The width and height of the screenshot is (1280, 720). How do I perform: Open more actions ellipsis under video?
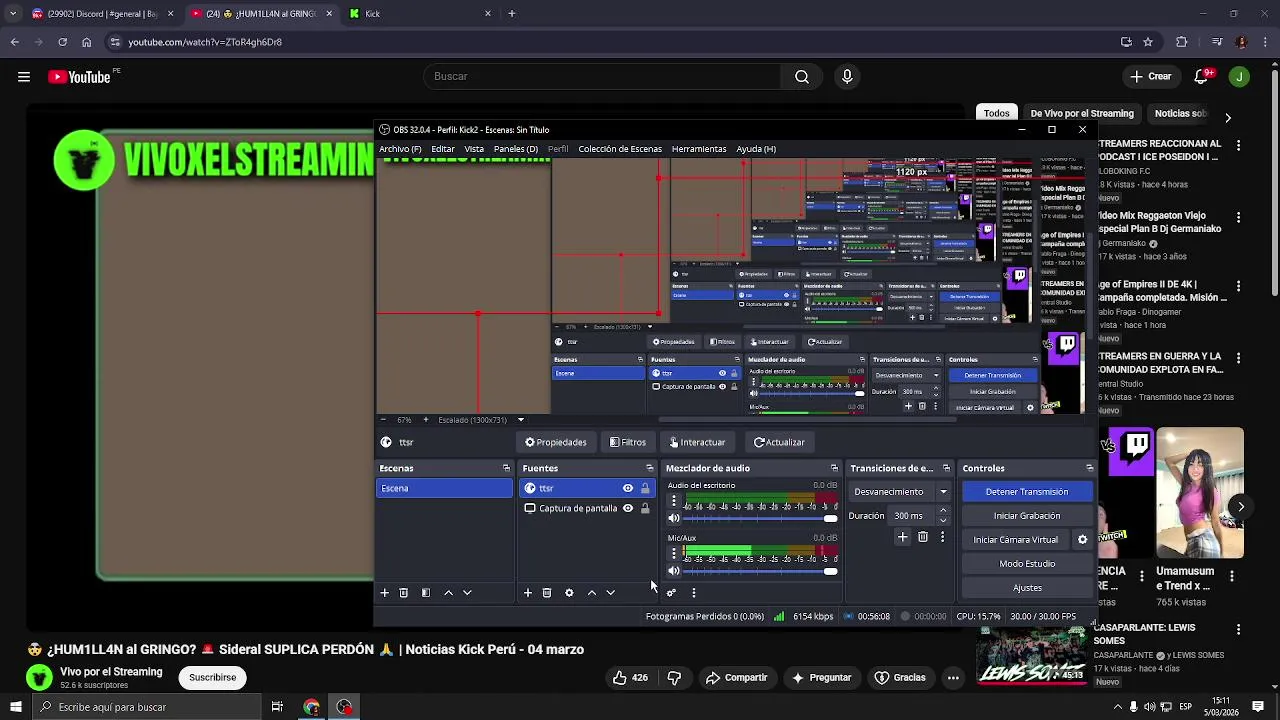(953, 678)
